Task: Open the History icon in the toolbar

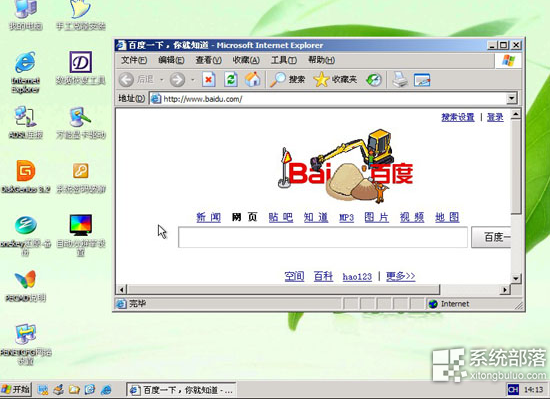Action: tap(374, 80)
